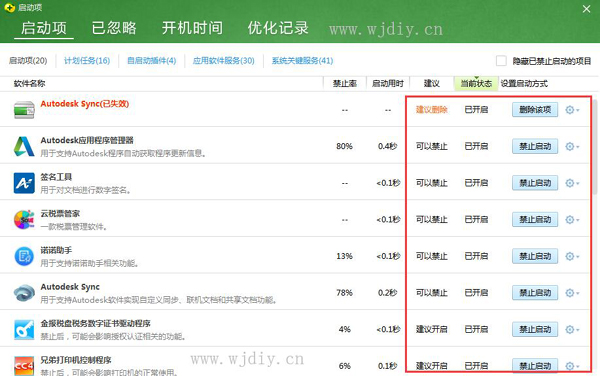This screenshot has height=376, width=600.
Task: Click the Autodesk应用程序管理器 logo icon
Action: [24, 146]
